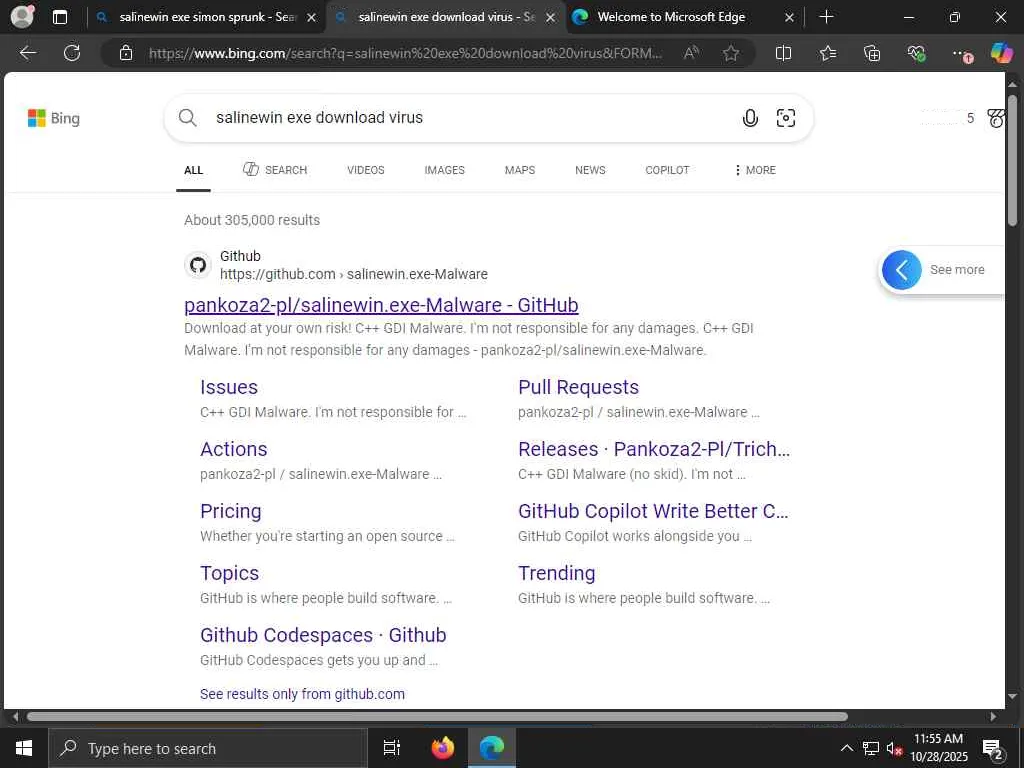Open the Windows Start menu
The width and height of the screenshot is (1024, 768).
[x=24, y=748]
